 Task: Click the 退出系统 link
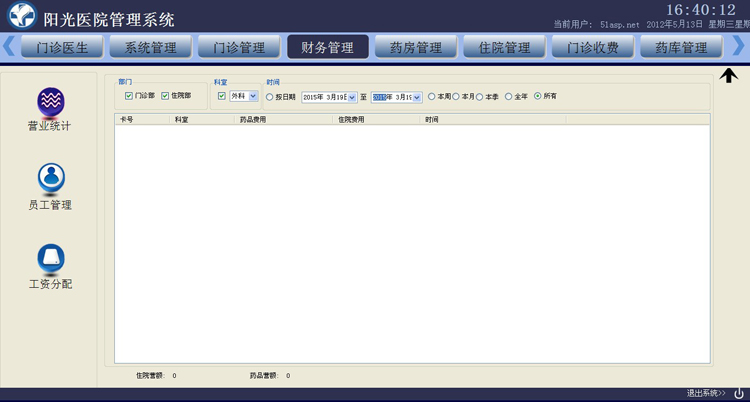tap(706, 393)
